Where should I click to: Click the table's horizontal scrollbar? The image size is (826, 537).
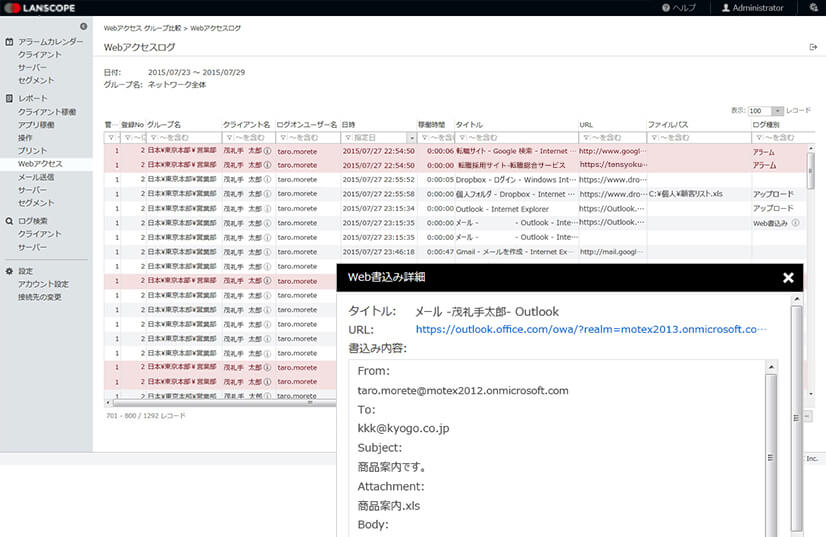225,403
